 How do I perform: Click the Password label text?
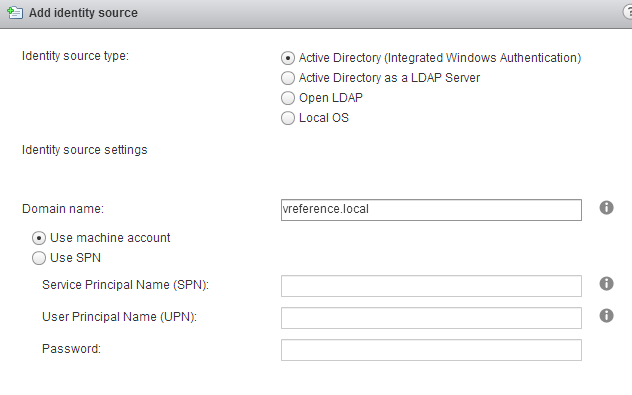(71, 349)
